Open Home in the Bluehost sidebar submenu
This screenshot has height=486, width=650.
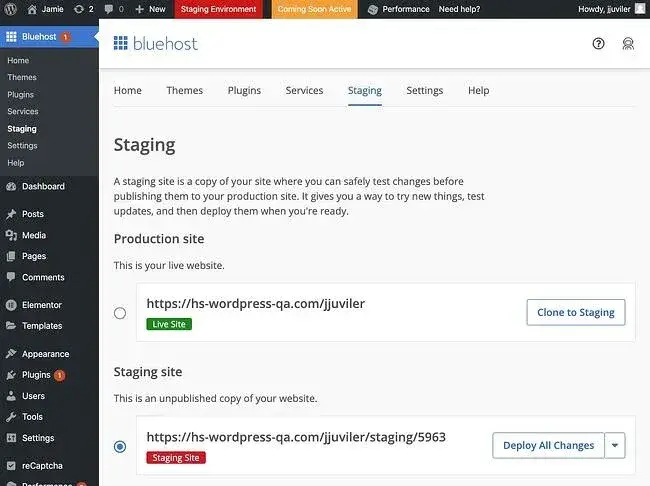pyautogui.click(x=18, y=61)
